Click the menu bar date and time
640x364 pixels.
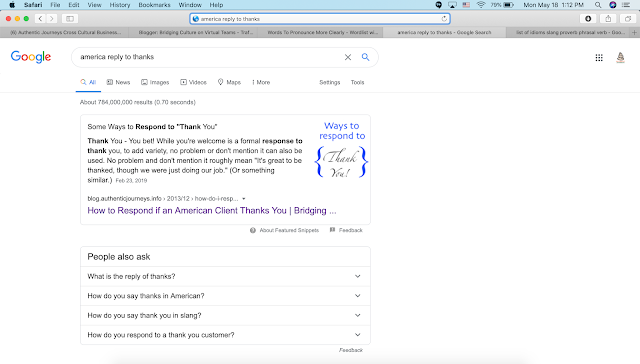553,5
